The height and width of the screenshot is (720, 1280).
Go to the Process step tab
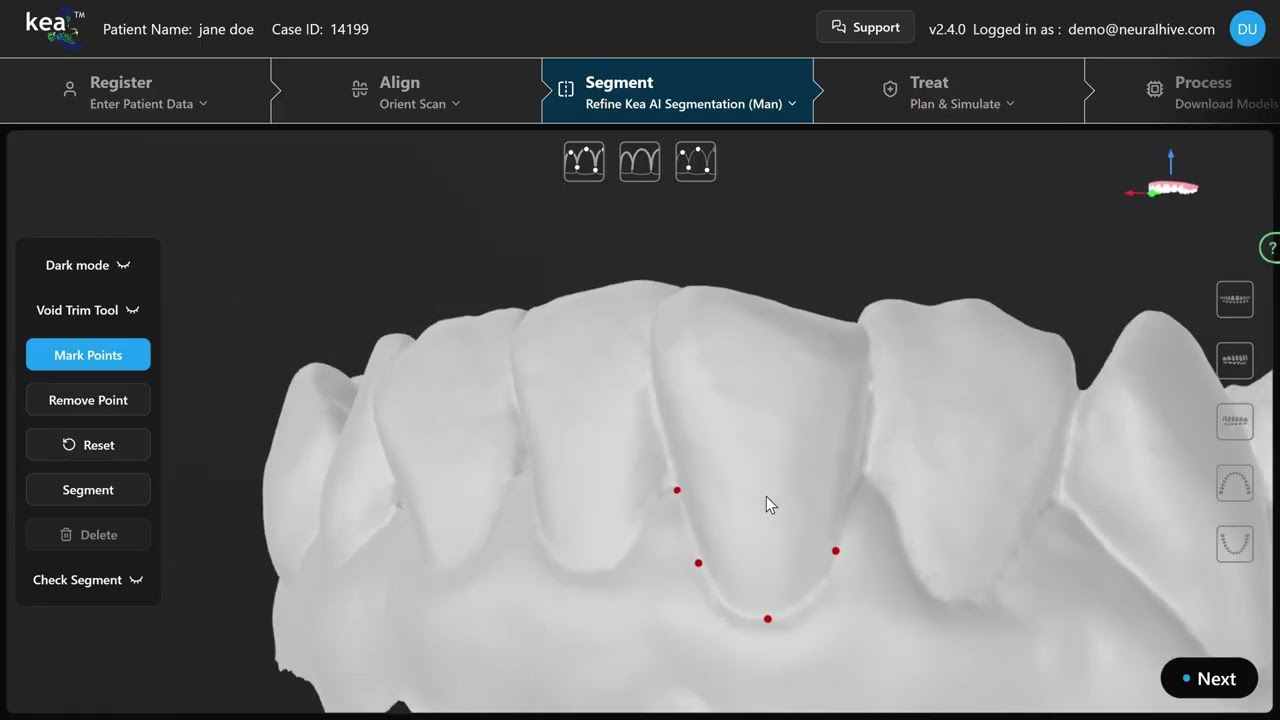coord(1182,91)
